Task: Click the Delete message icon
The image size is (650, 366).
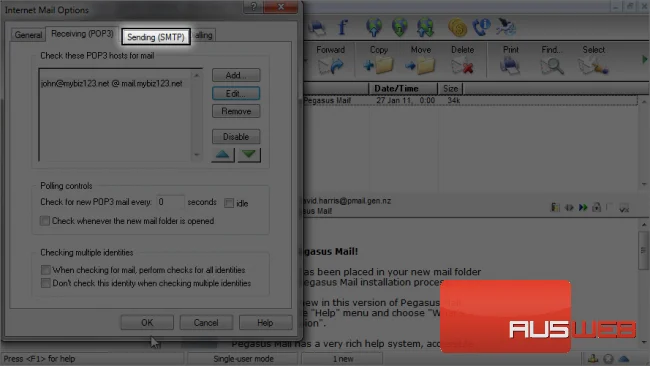Action: click(x=463, y=66)
